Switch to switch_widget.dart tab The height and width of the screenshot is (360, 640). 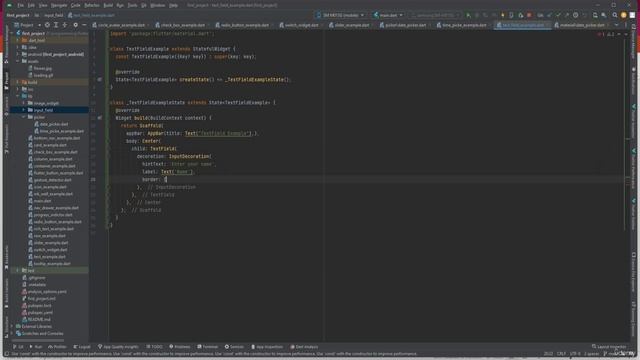click(x=301, y=25)
